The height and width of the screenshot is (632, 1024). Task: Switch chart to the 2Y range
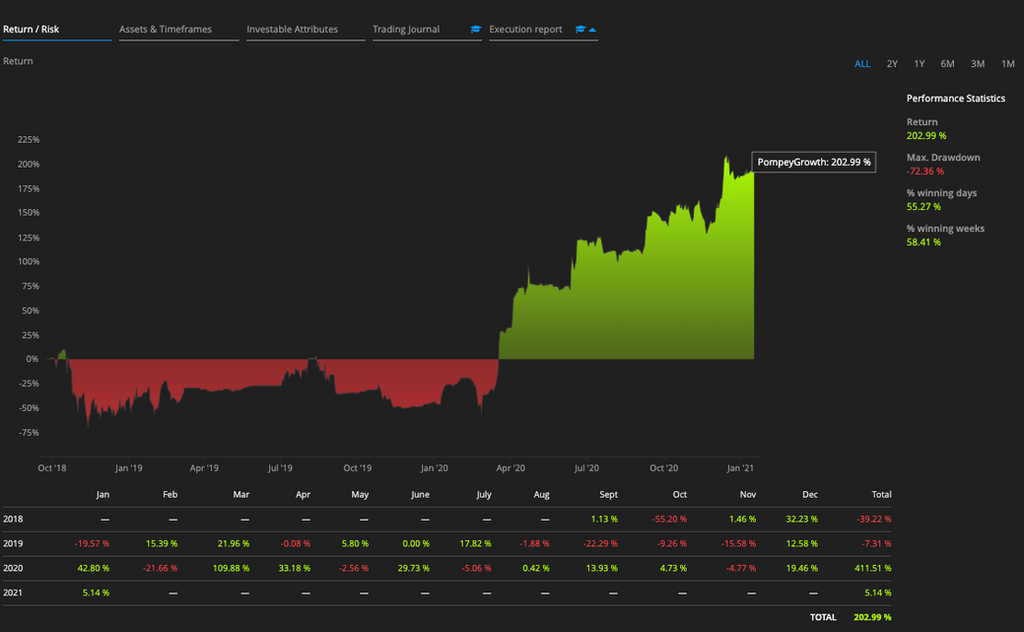891,63
